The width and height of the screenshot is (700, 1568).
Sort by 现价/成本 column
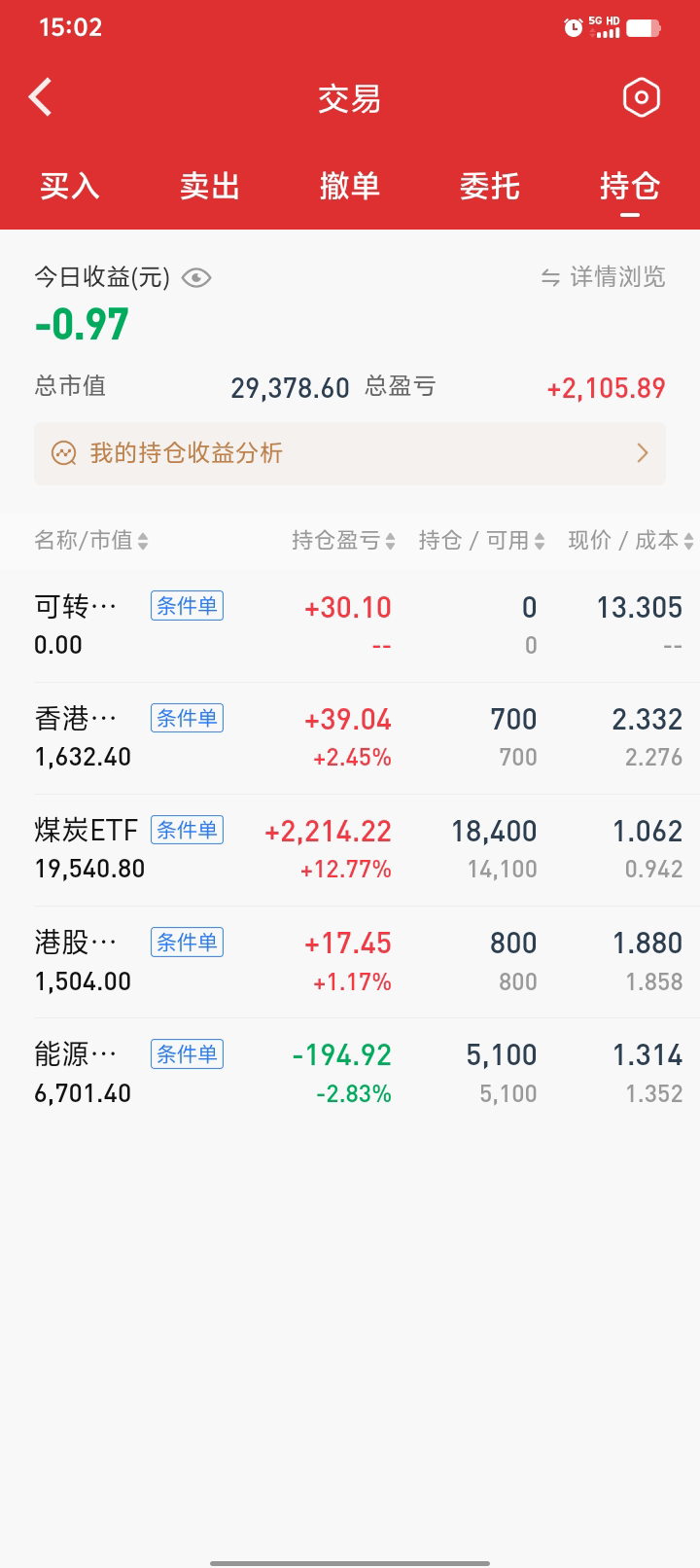click(630, 541)
